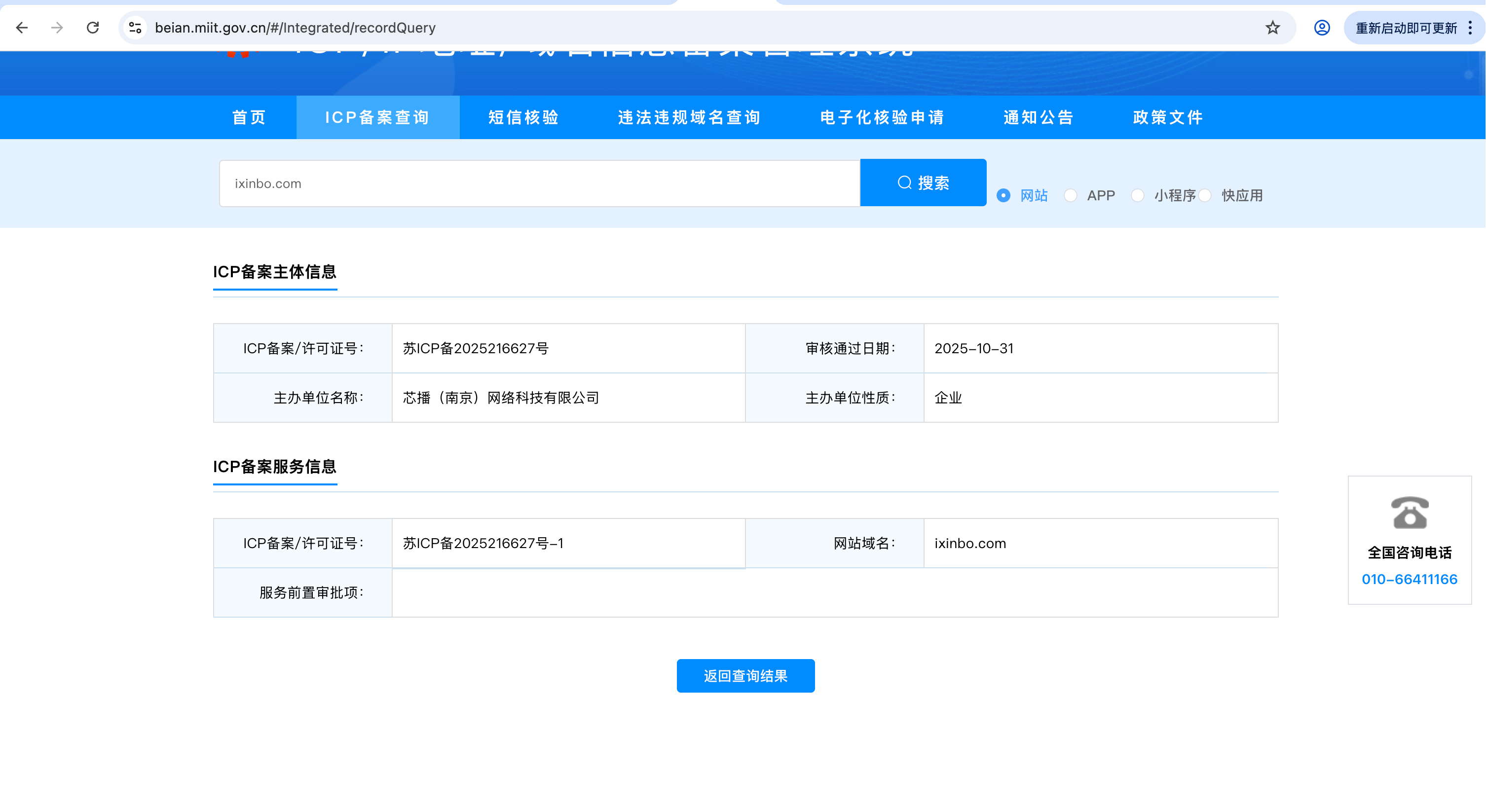This screenshot has height=812, width=1486.
Task: Go to 通知公告 tab
Action: [1039, 117]
